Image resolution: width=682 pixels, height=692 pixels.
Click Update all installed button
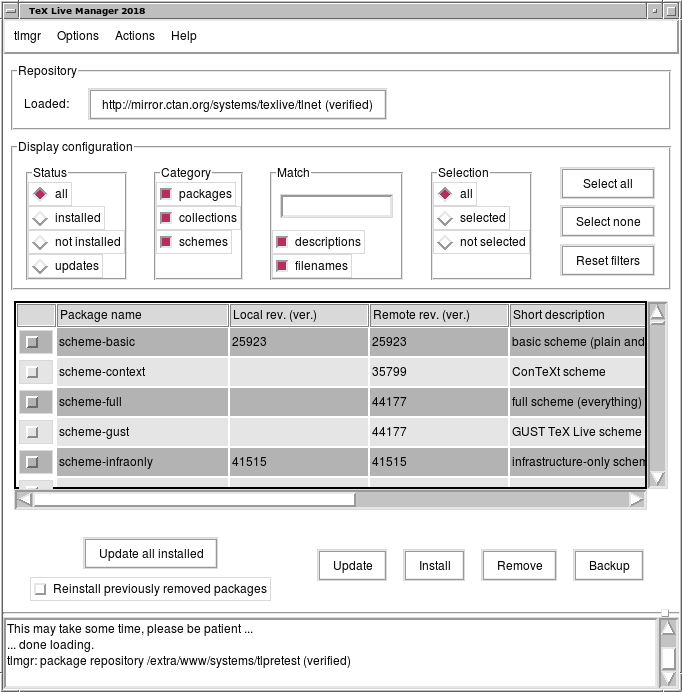(151, 553)
